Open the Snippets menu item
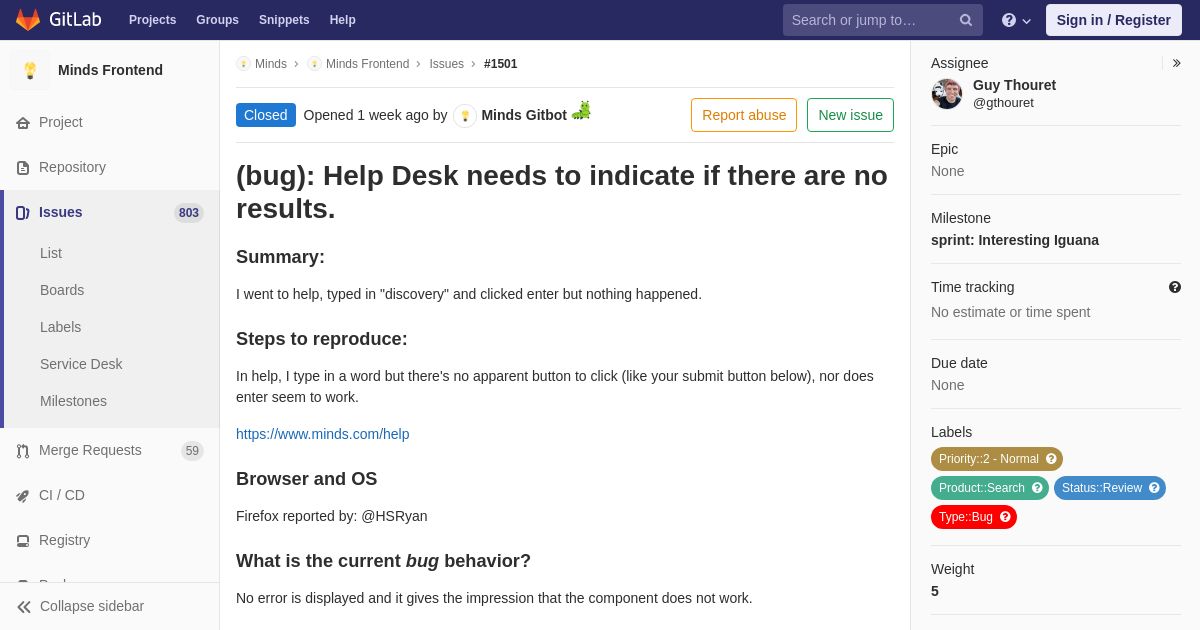Viewport: 1200px width, 630px height. point(284,20)
